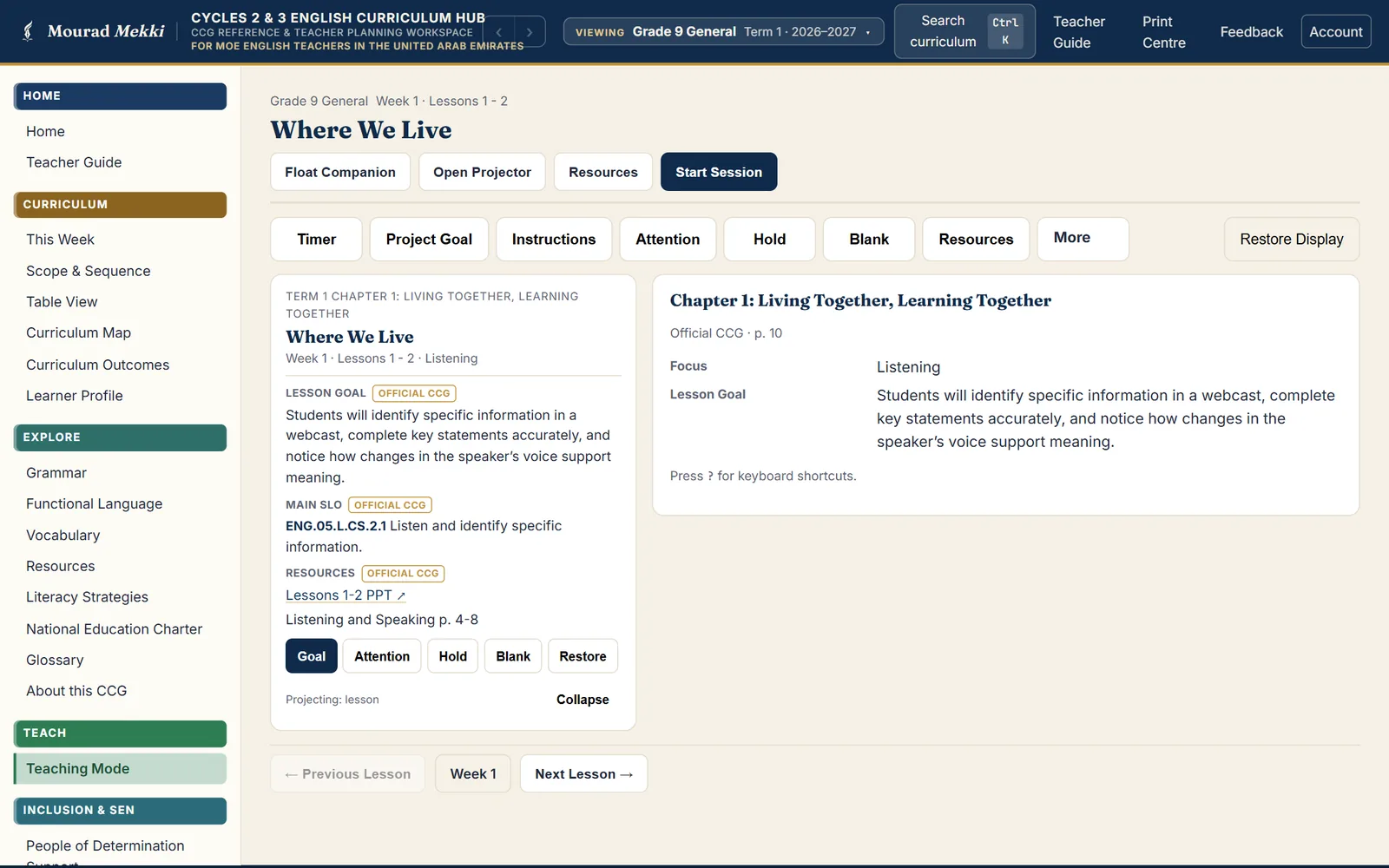Open Table View
Screen dimensions: 1389x868
[62, 302]
